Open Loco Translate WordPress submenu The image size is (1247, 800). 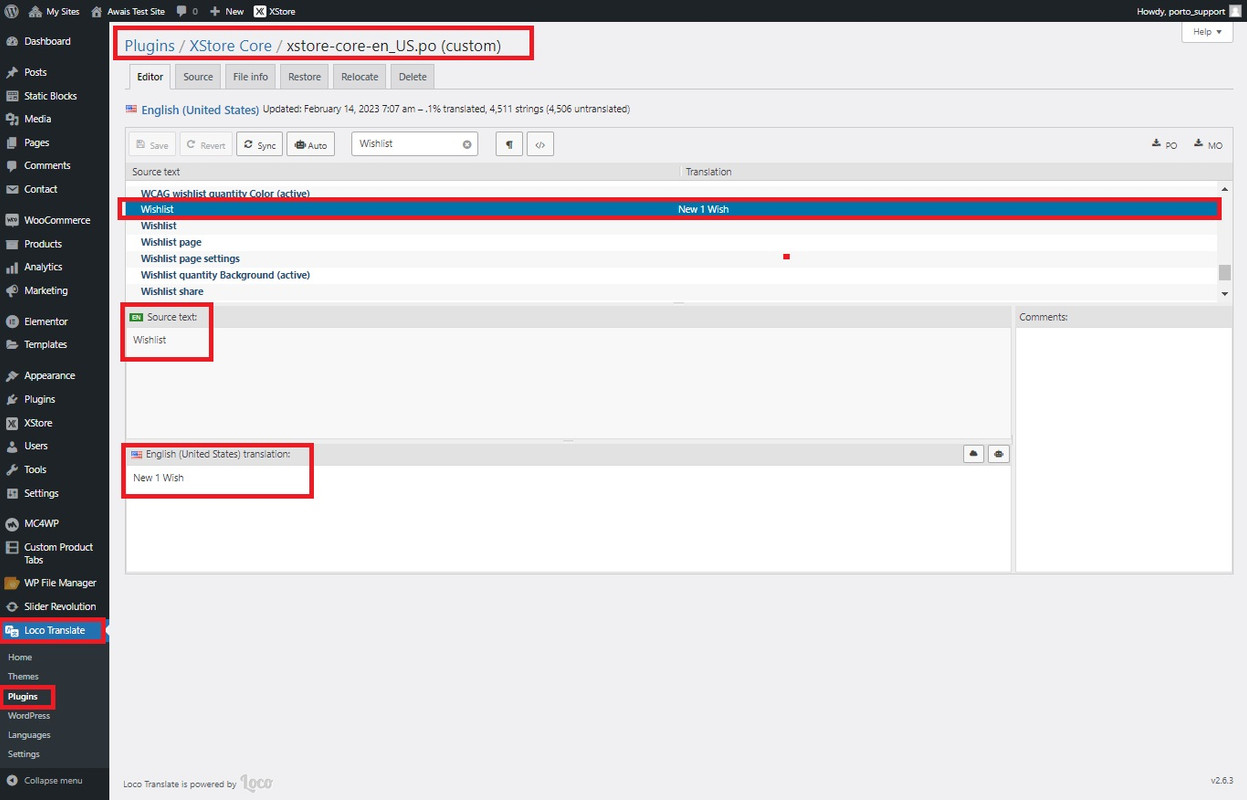click(x=28, y=716)
